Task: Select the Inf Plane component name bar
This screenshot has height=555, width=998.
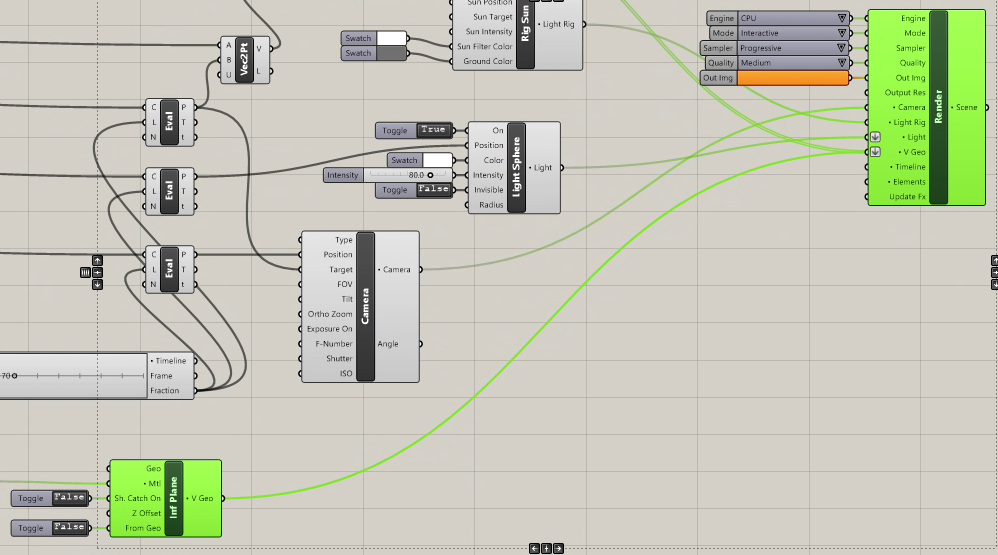Action: pyautogui.click(x=174, y=498)
